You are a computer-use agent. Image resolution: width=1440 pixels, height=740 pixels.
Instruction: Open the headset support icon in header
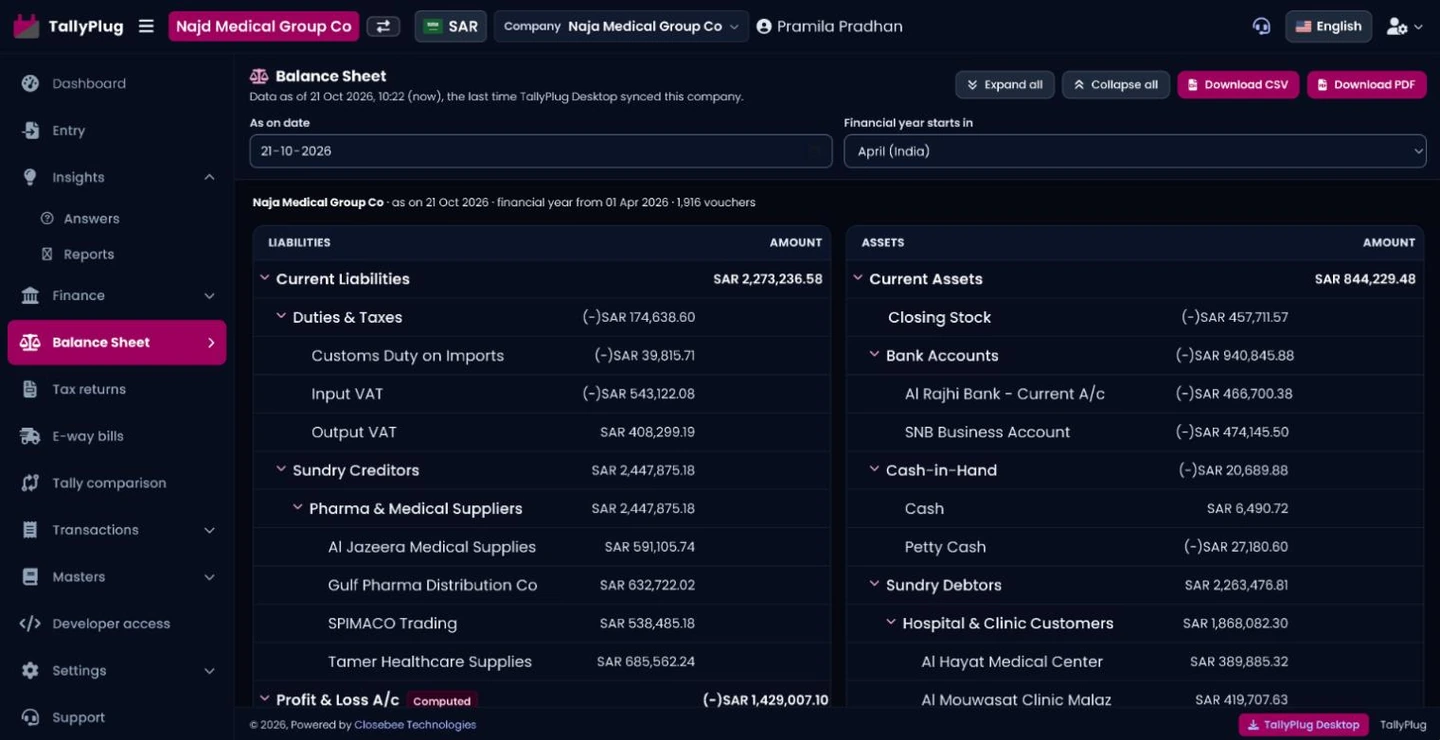tap(1261, 26)
